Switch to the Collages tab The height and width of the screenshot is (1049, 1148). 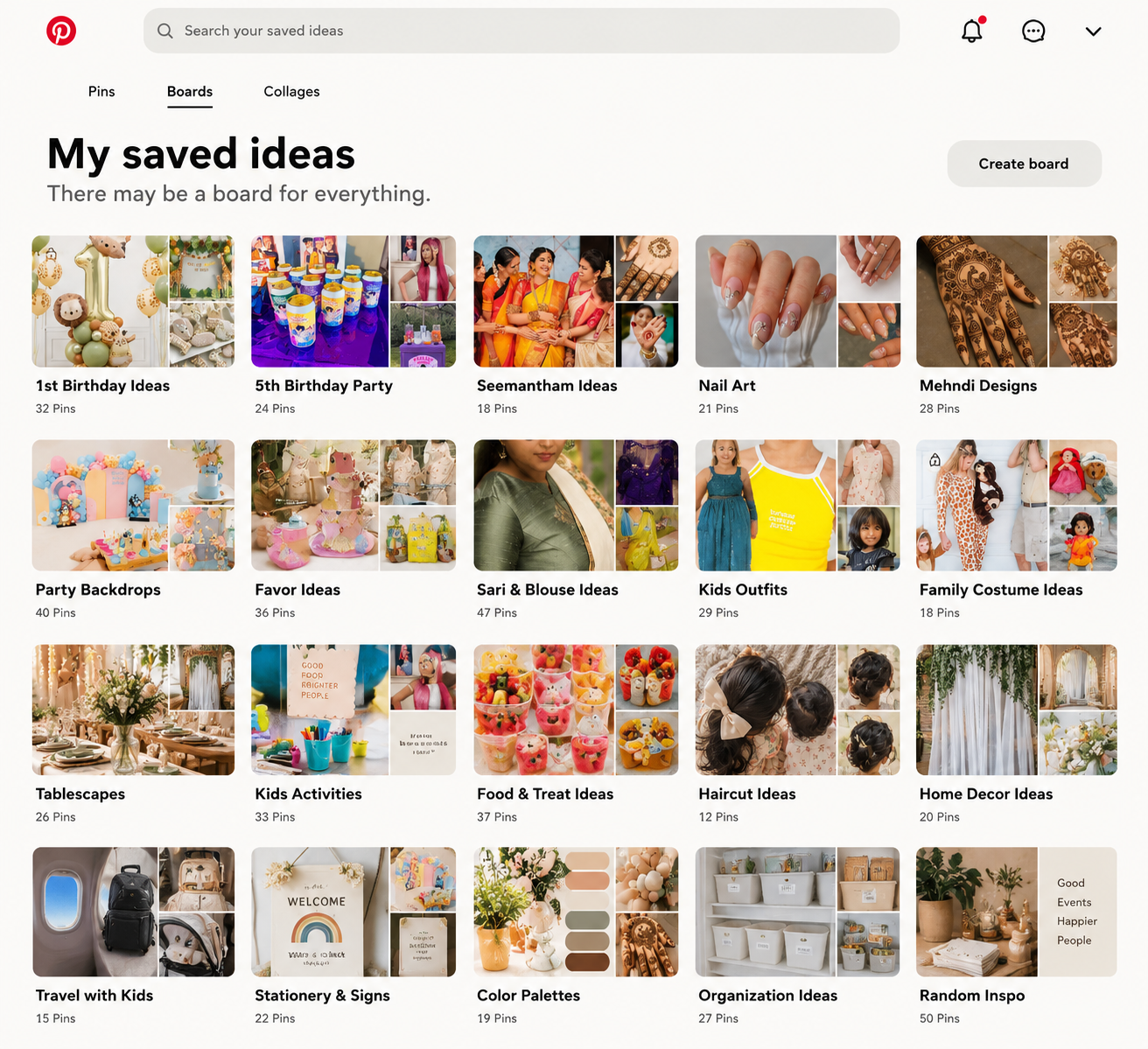point(291,91)
